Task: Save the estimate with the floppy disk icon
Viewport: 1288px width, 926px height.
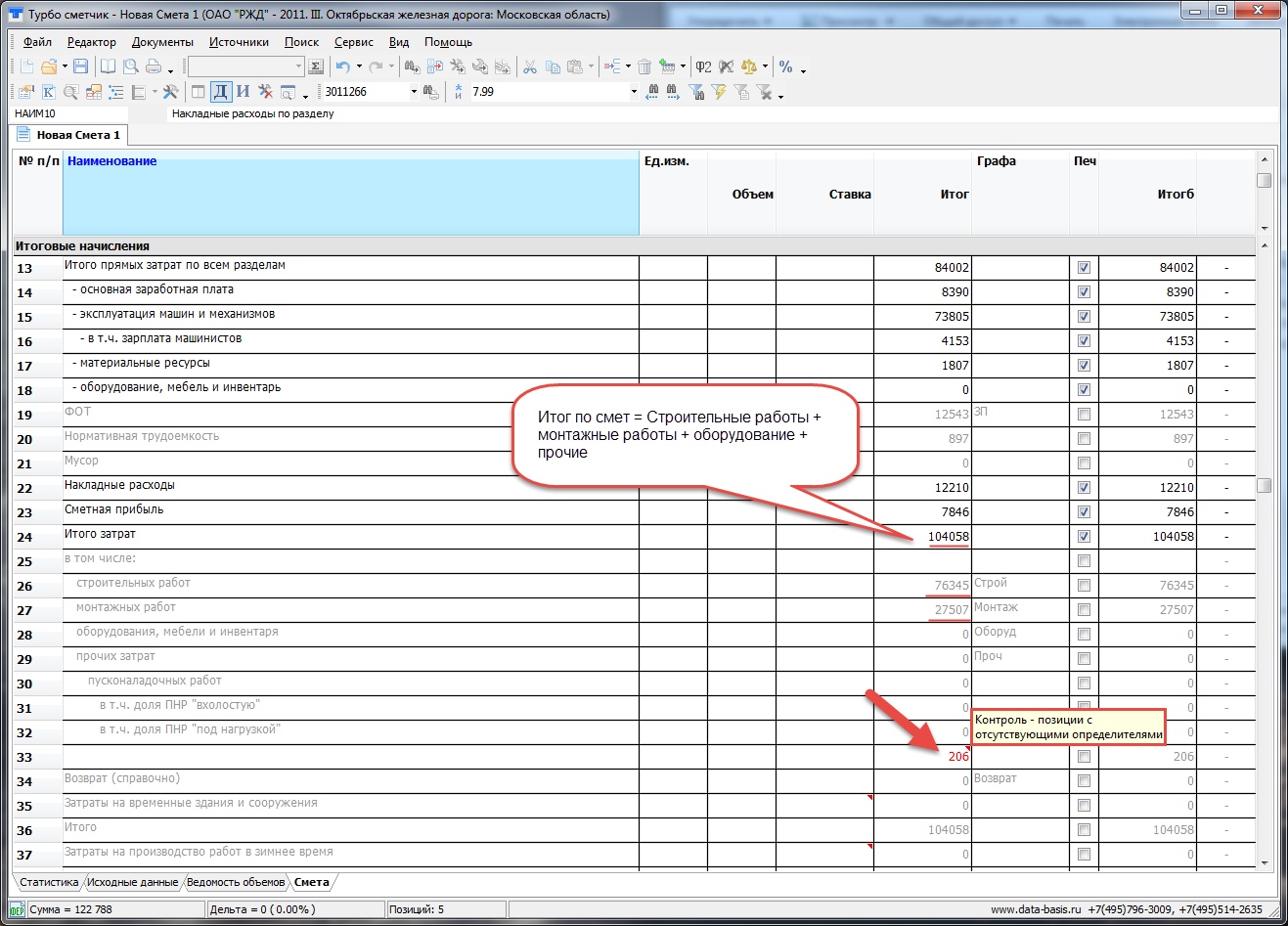Action: point(81,66)
